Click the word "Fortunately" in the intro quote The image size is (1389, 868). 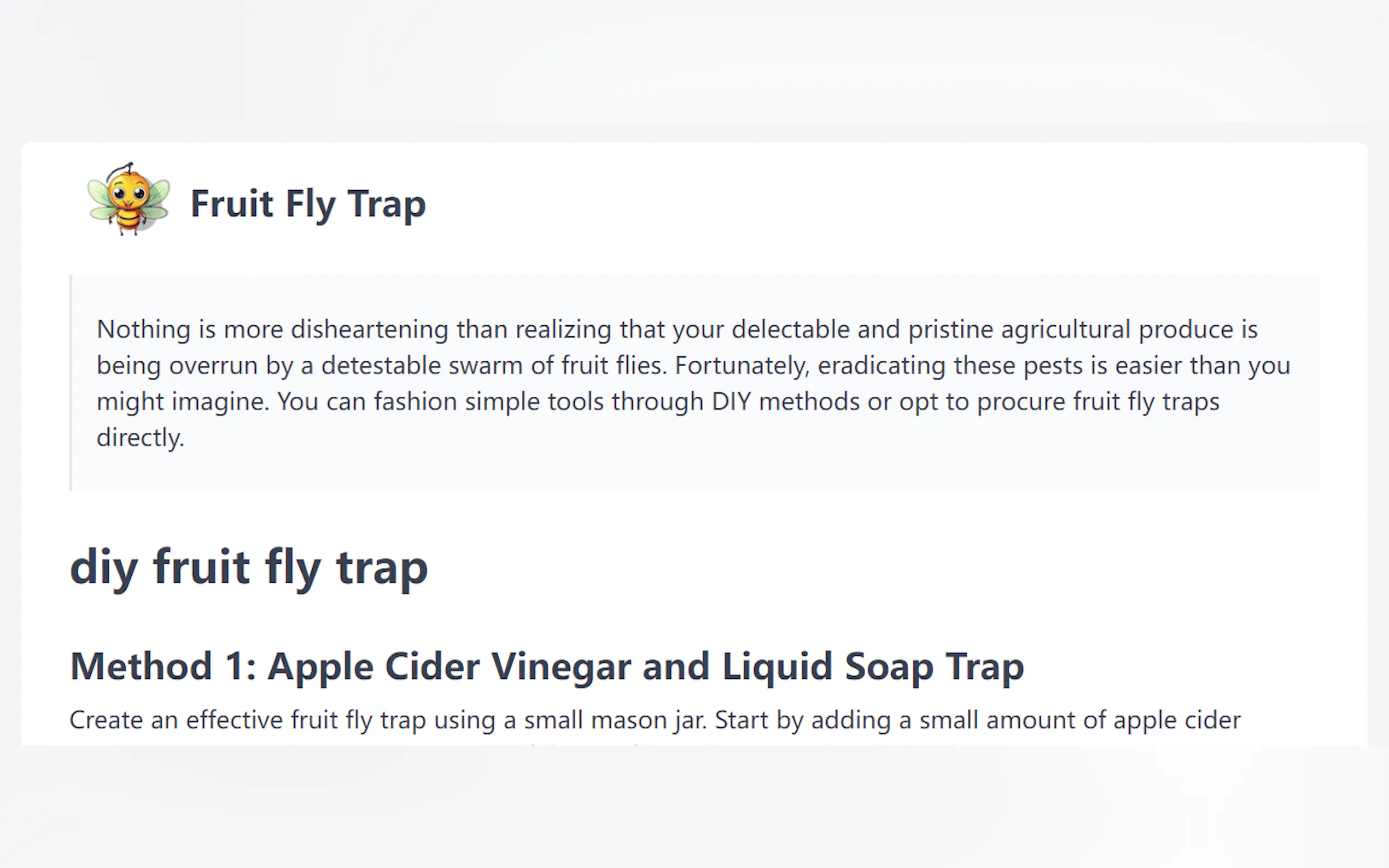tap(742, 366)
